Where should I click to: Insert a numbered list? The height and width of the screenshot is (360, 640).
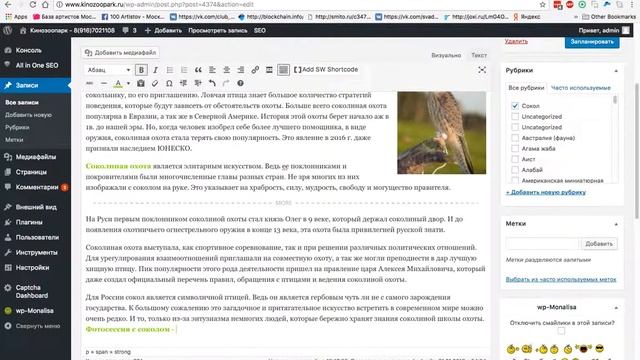tap(184, 70)
